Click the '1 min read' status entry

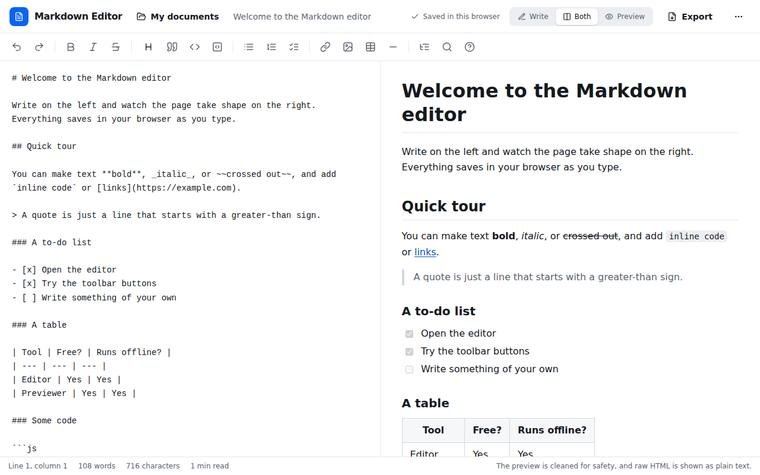click(x=209, y=466)
